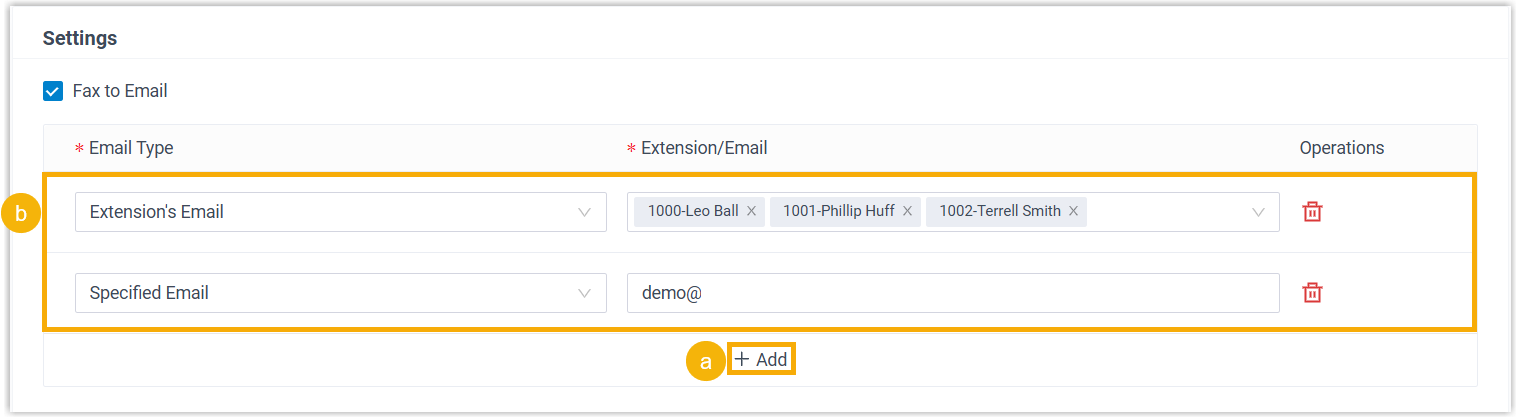1517x418 pixels.
Task: Remove the 1001-Phillip Huff extension tag
Action: coord(907,212)
